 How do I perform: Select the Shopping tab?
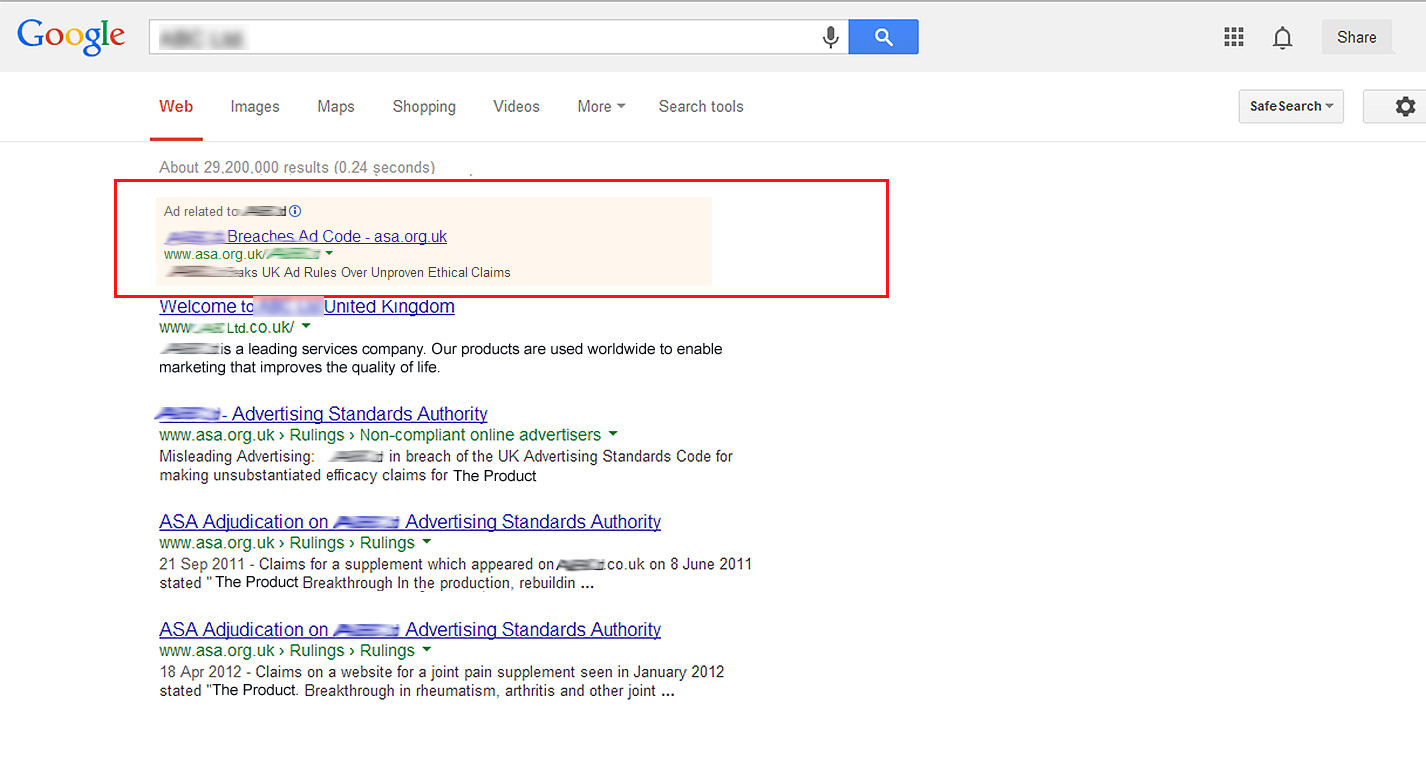(x=424, y=107)
